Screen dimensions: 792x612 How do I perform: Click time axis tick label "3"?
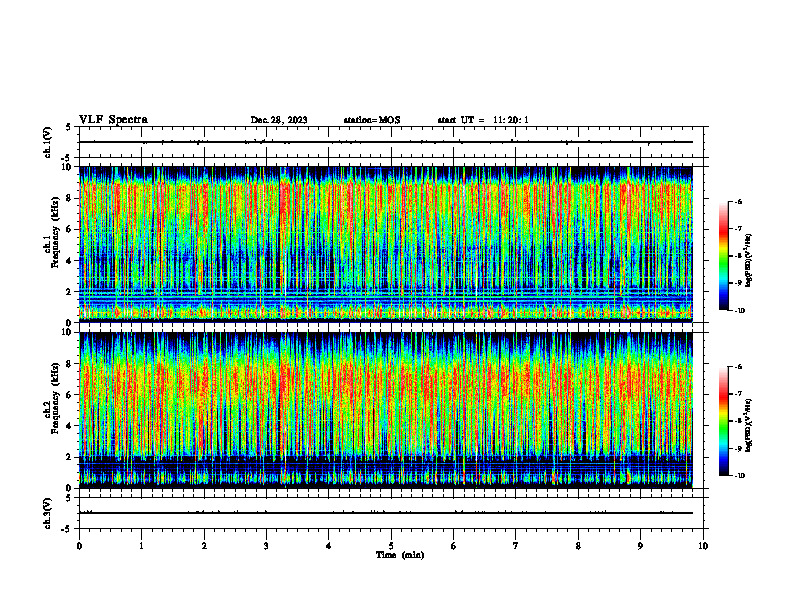[266, 546]
